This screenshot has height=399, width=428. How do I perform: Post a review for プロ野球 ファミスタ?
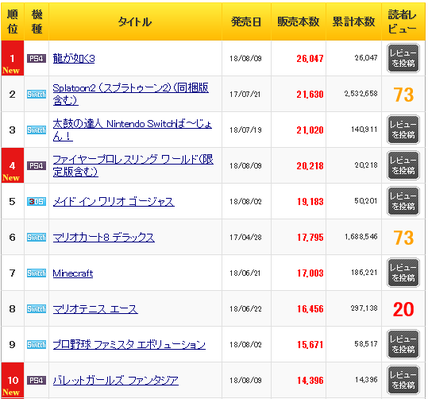(403, 345)
